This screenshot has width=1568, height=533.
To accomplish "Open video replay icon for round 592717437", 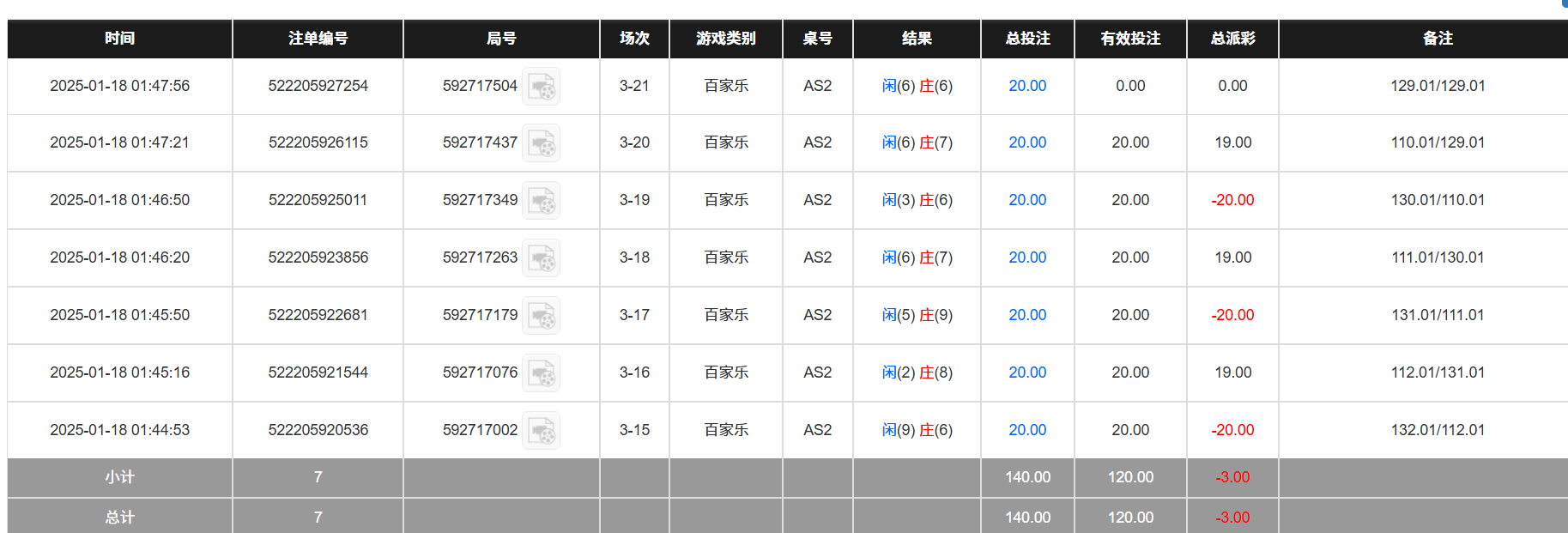I will click(542, 143).
